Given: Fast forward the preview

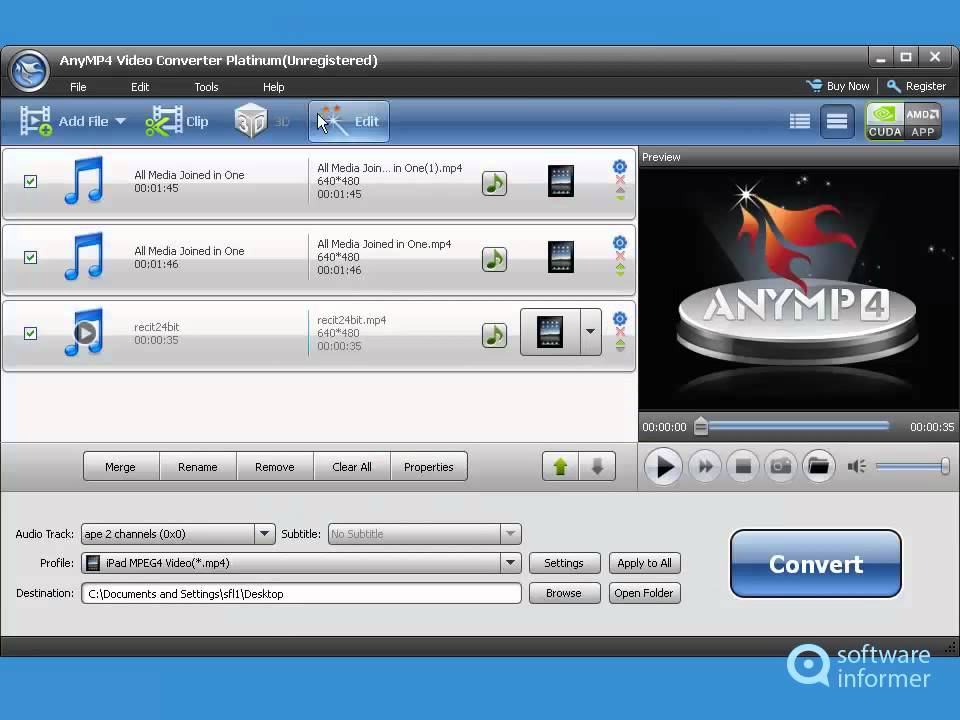Looking at the screenshot, I should pos(705,467).
